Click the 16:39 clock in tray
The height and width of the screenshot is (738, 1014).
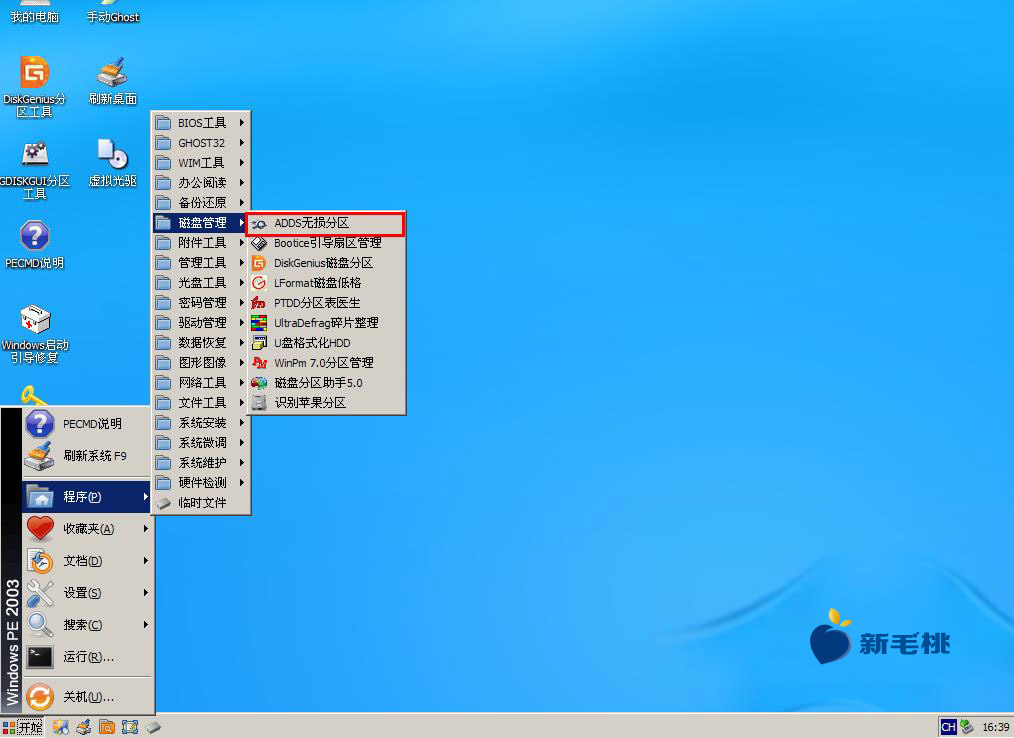click(x=995, y=728)
